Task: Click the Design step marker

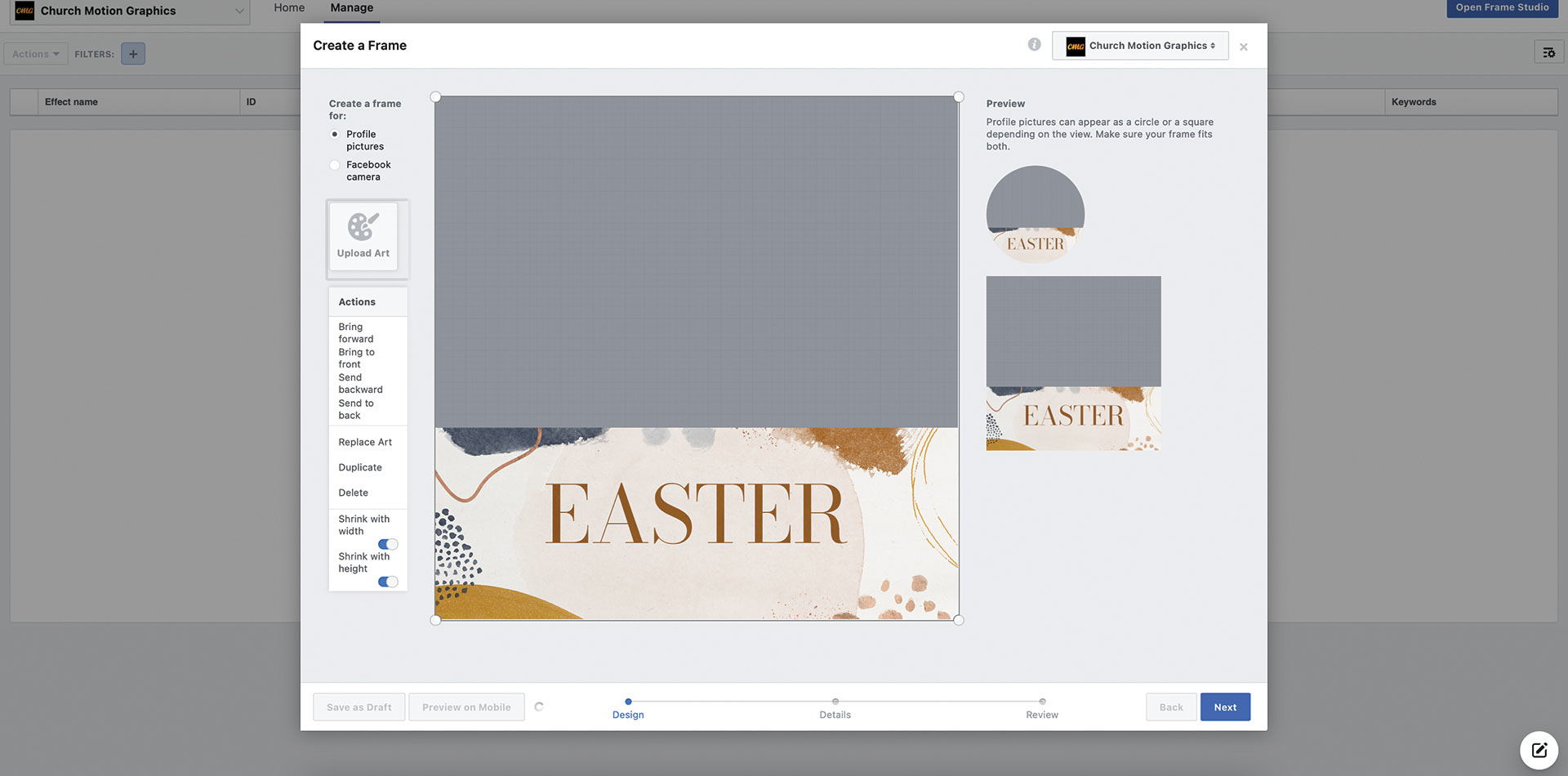Action: point(628,702)
